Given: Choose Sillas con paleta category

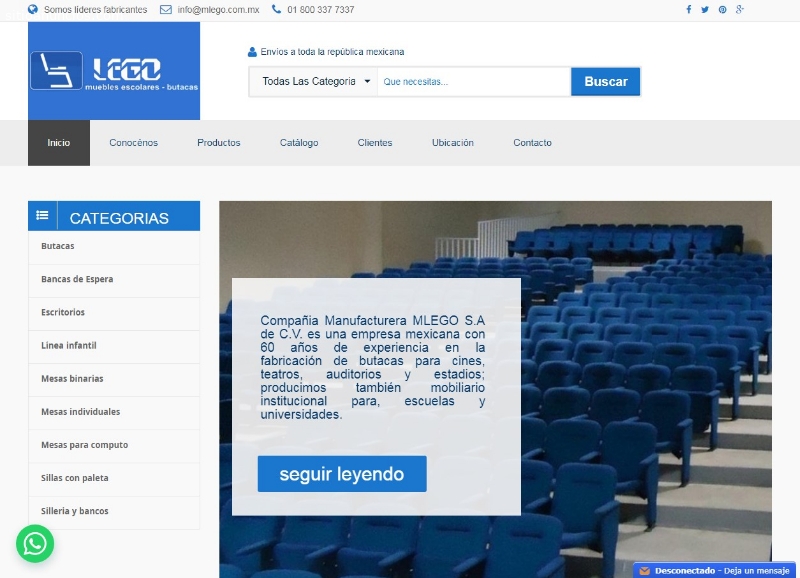Looking at the screenshot, I should [x=74, y=478].
